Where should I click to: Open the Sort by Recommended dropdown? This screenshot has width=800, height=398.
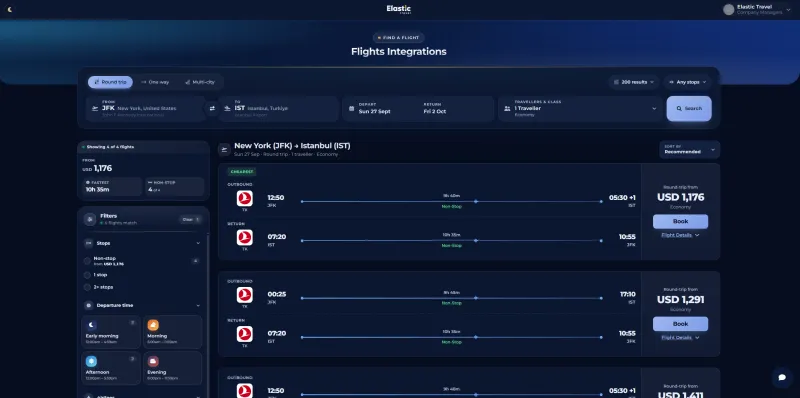[x=689, y=150]
